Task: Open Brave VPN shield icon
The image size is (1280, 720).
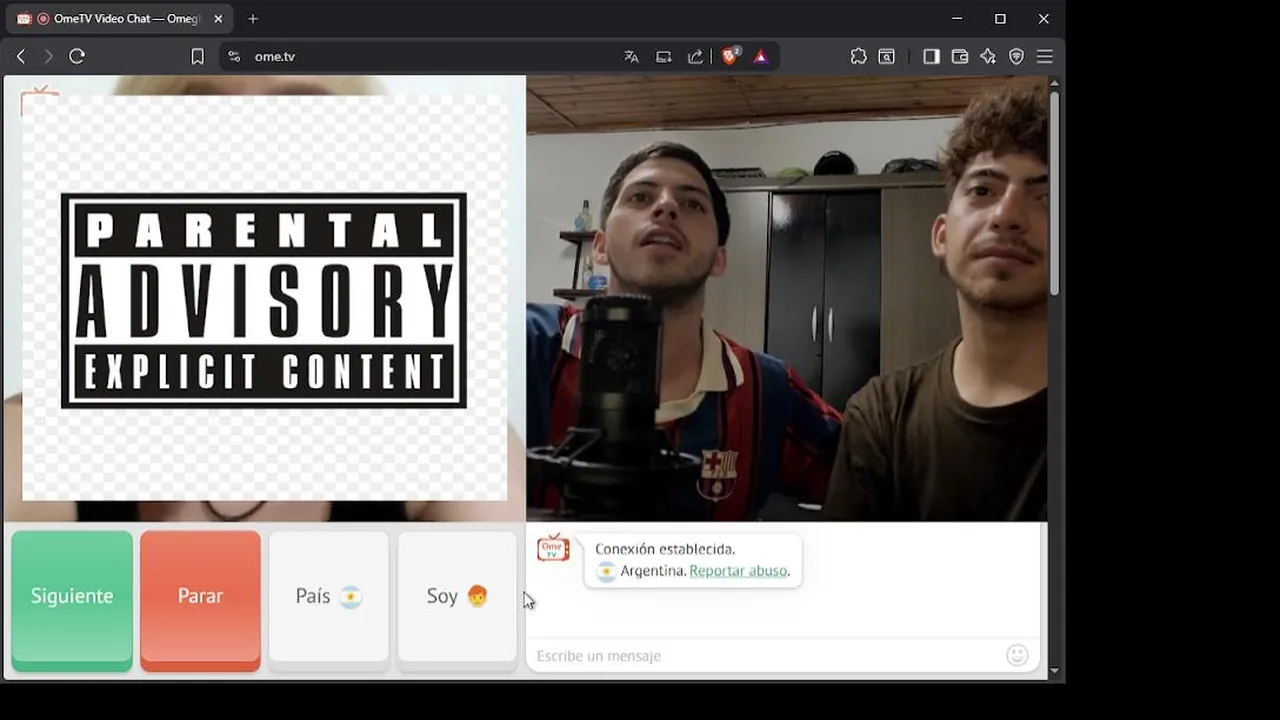Action: [1017, 57]
